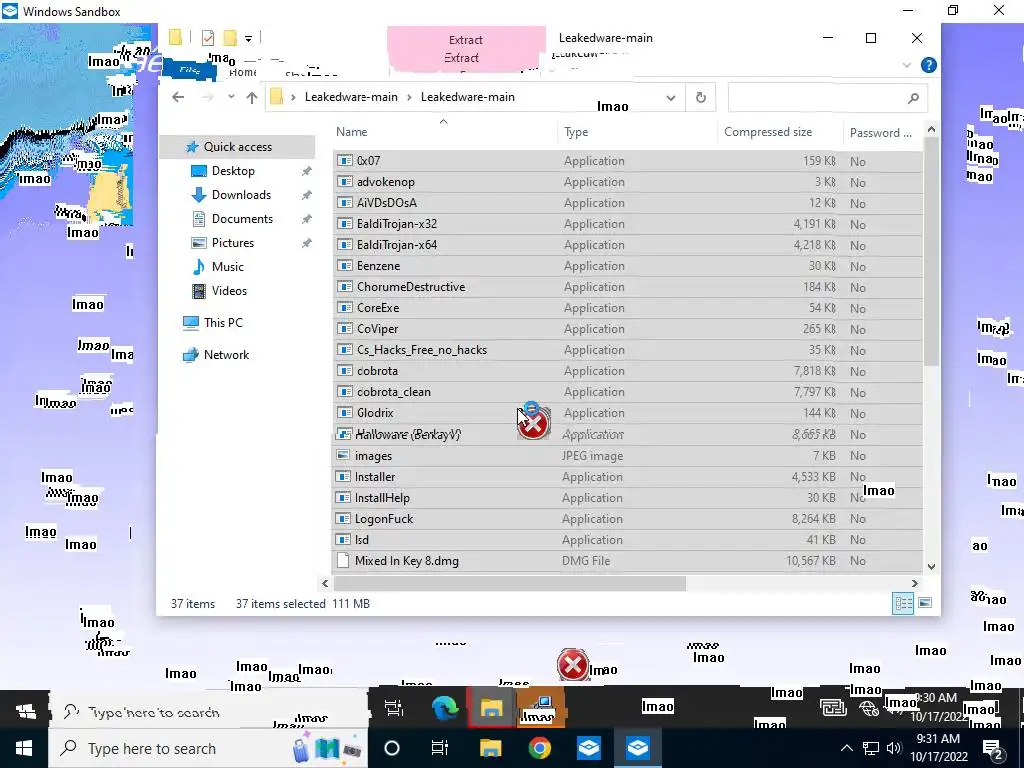1024x768 pixels.
Task: Open host notification center icon
Action: [992, 749]
